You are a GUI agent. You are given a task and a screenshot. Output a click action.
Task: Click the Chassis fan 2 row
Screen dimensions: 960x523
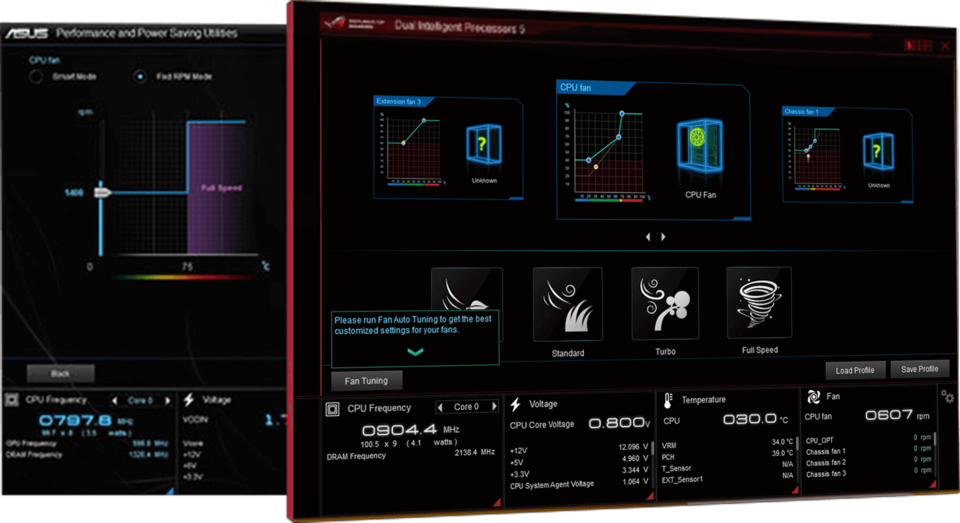(x=868, y=462)
